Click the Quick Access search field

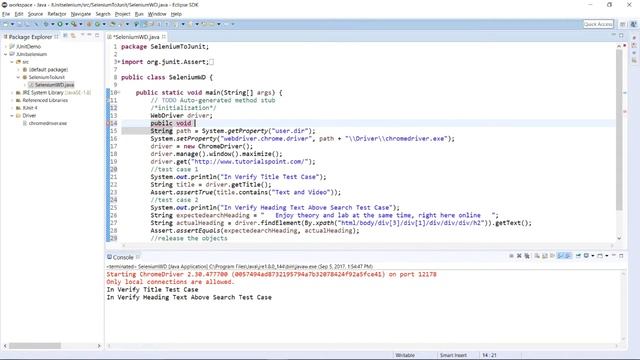click(x=598, y=24)
